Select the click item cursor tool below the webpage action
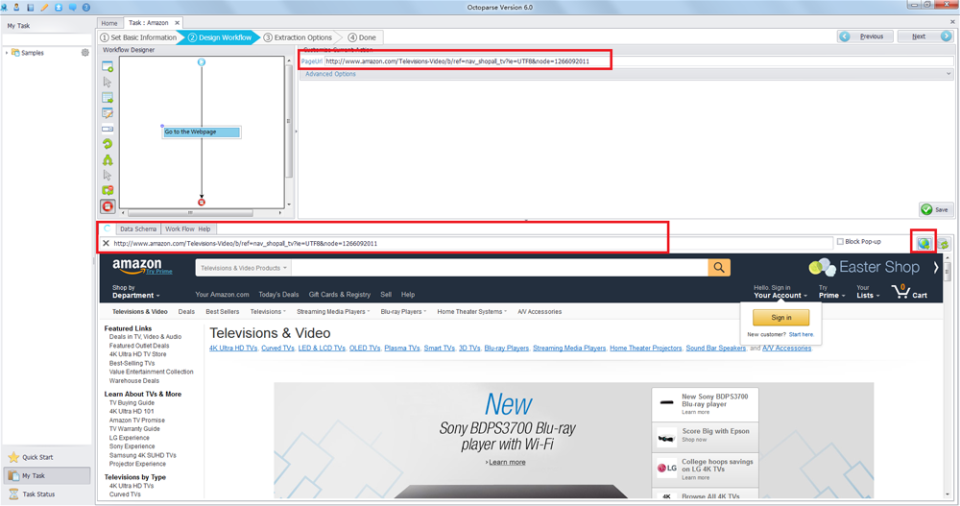Image resolution: width=960 pixels, height=506 pixels. [x=108, y=82]
